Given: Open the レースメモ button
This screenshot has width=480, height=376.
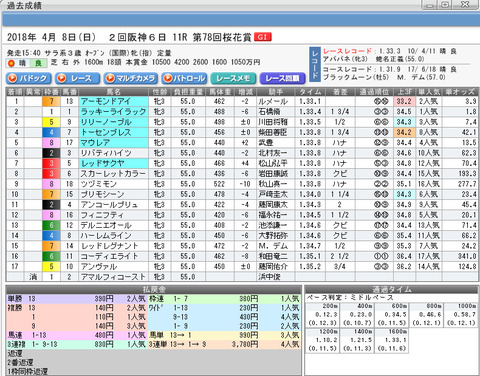Looking at the screenshot, I should (233, 78).
